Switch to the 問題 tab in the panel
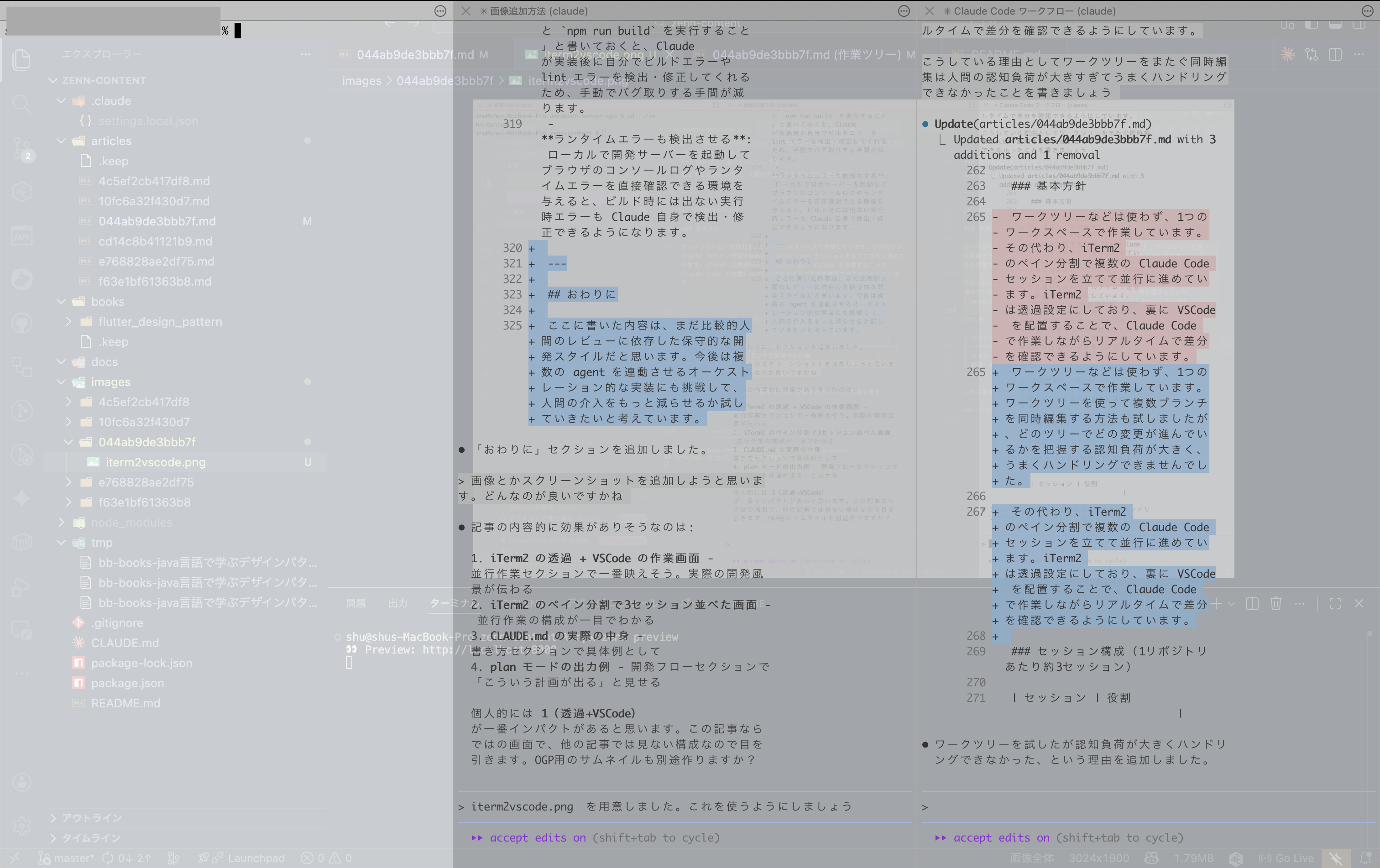 point(355,603)
